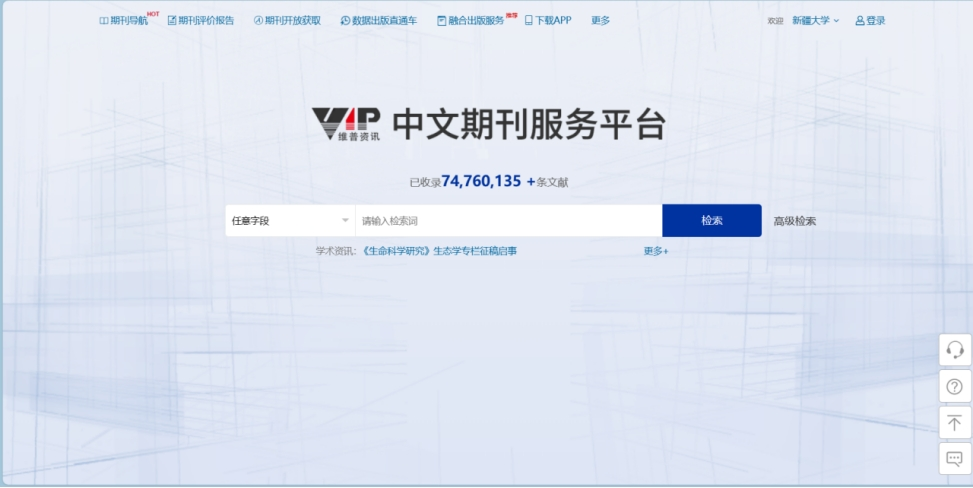Open 数据出版直通车 menu item
Screen dimensions: 973x488
click(384, 20)
